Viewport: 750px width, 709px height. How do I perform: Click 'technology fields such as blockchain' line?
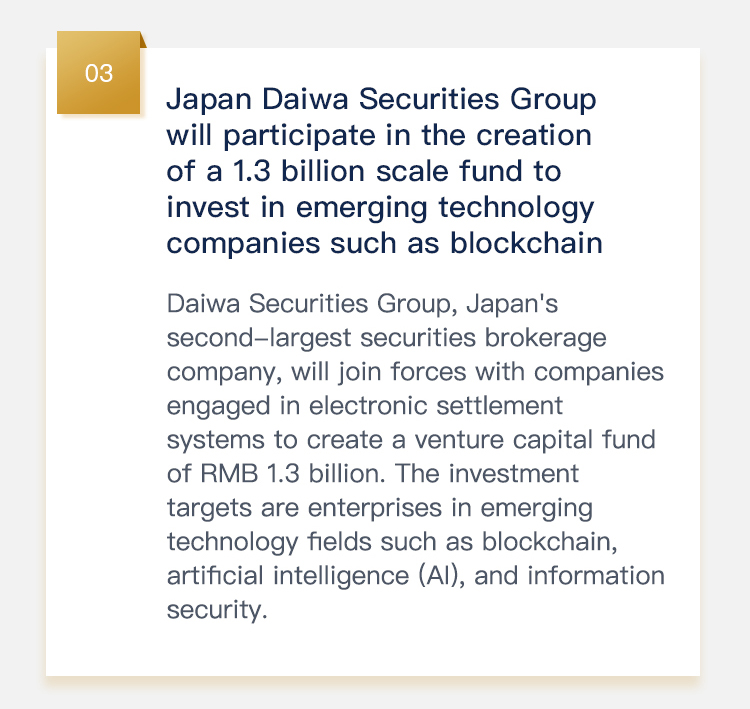(392, 543)
